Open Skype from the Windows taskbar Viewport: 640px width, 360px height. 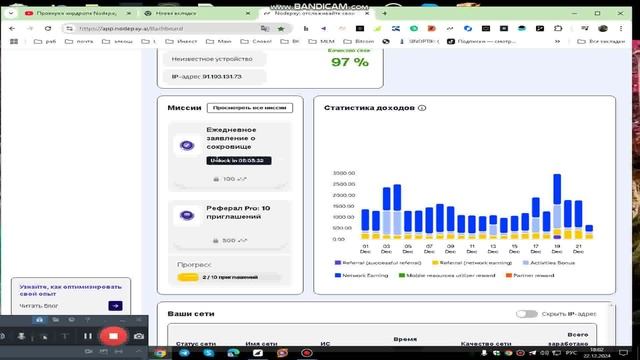[x=209, y=353]
